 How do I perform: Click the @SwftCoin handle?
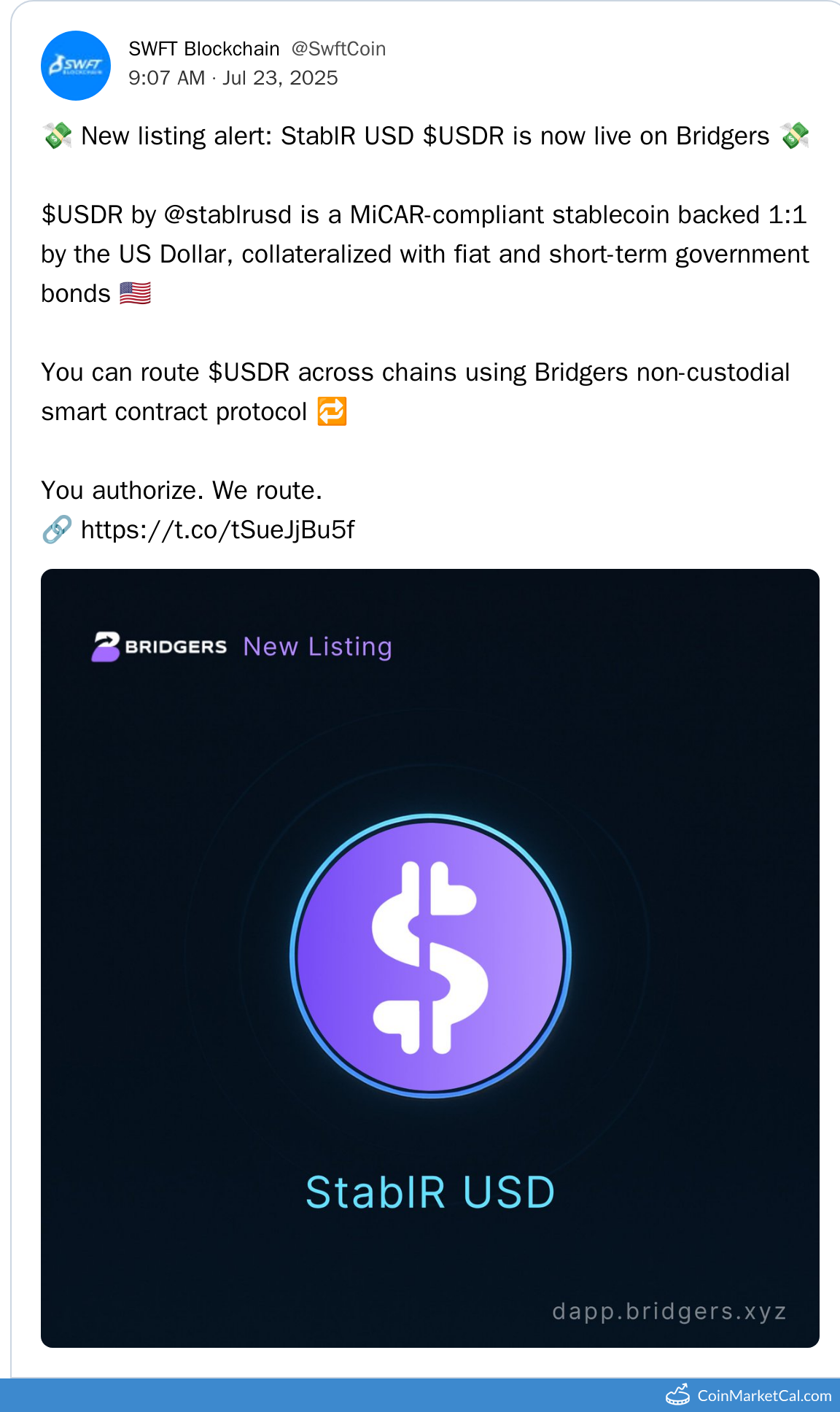click(338, 49)
